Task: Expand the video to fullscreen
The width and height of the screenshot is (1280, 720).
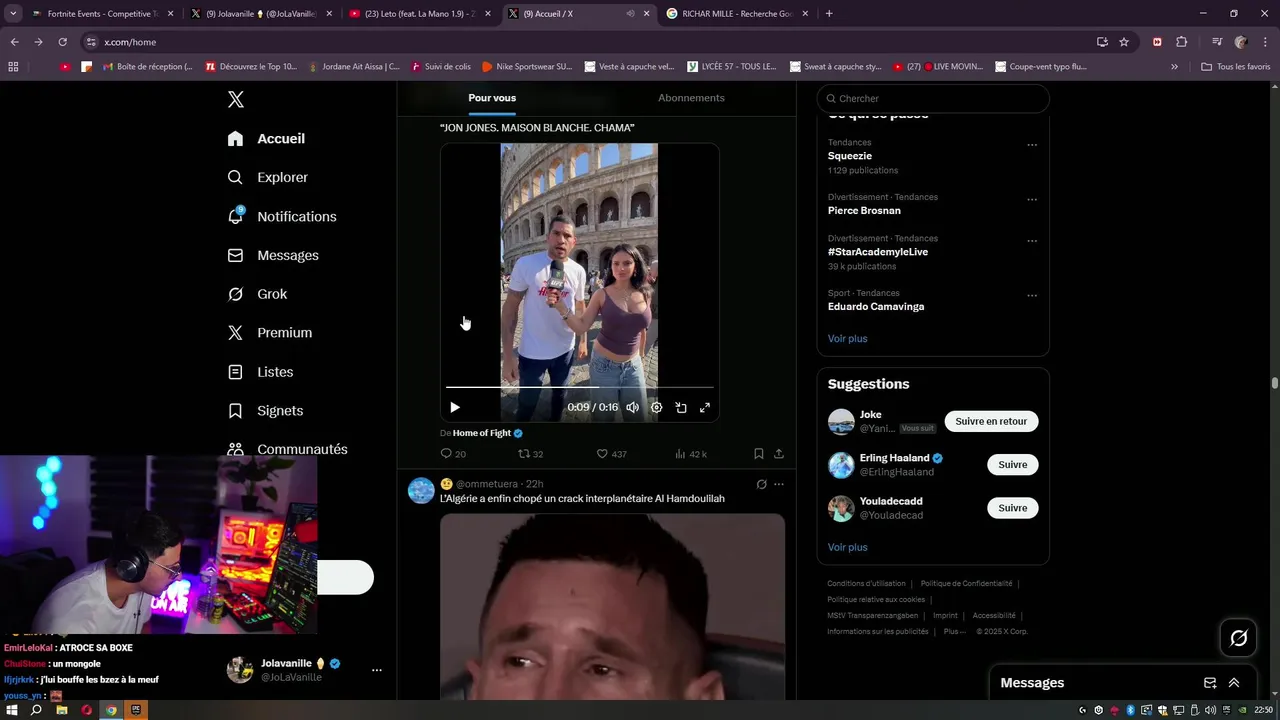Action: (x=705, y=407)
